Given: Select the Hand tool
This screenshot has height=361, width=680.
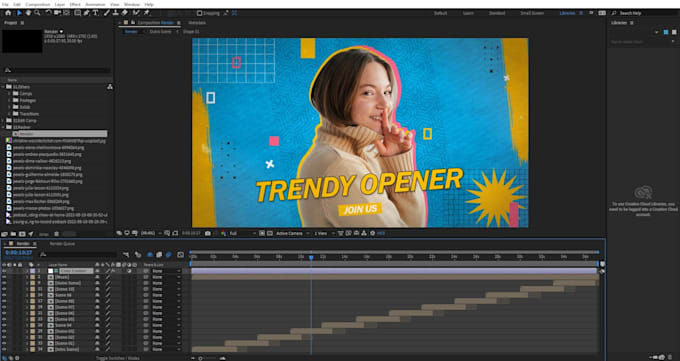Looking at the screenshot, I should click(x=28, y=13).
